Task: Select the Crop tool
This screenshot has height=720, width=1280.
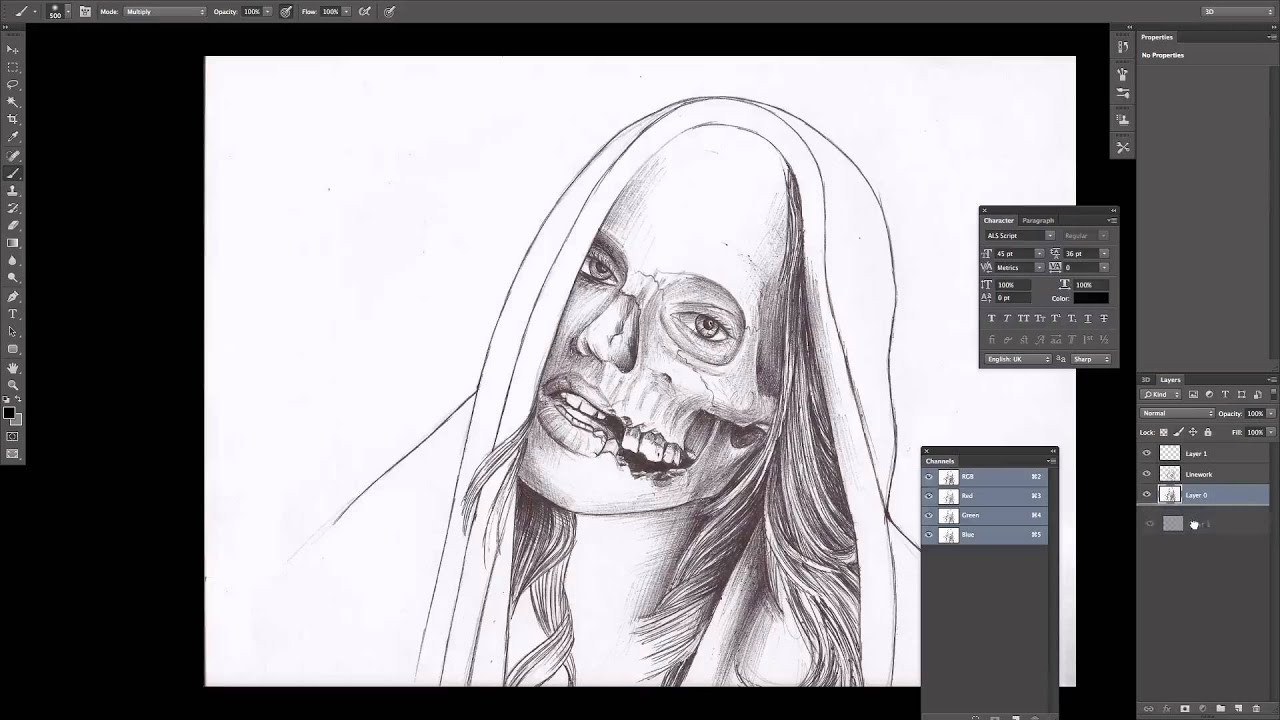Action: (x=13, y=119)
